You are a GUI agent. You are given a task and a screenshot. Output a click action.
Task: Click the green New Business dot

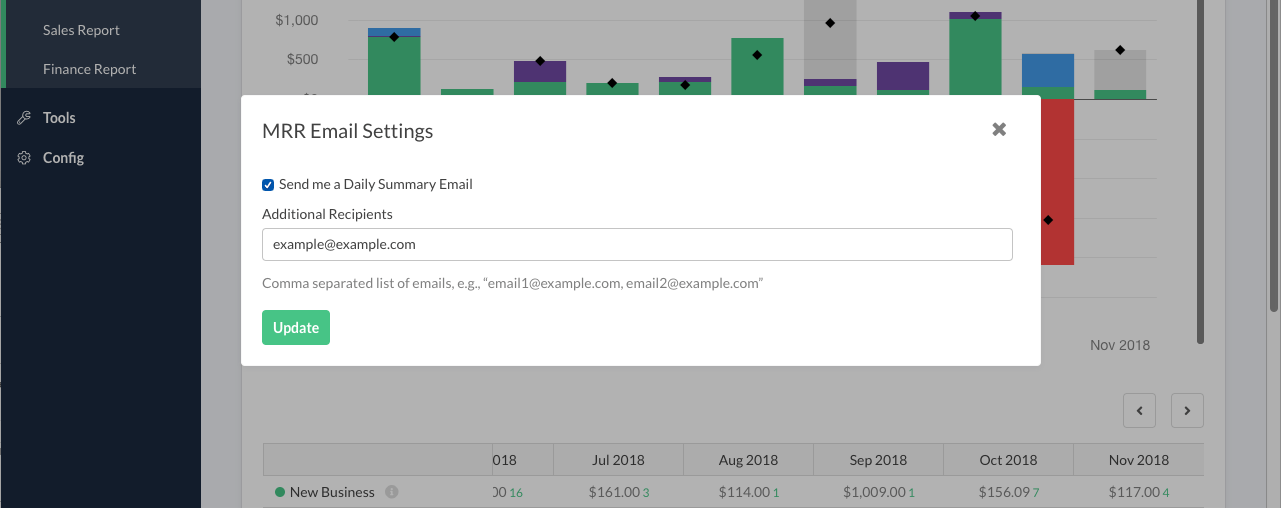point(280,492)
